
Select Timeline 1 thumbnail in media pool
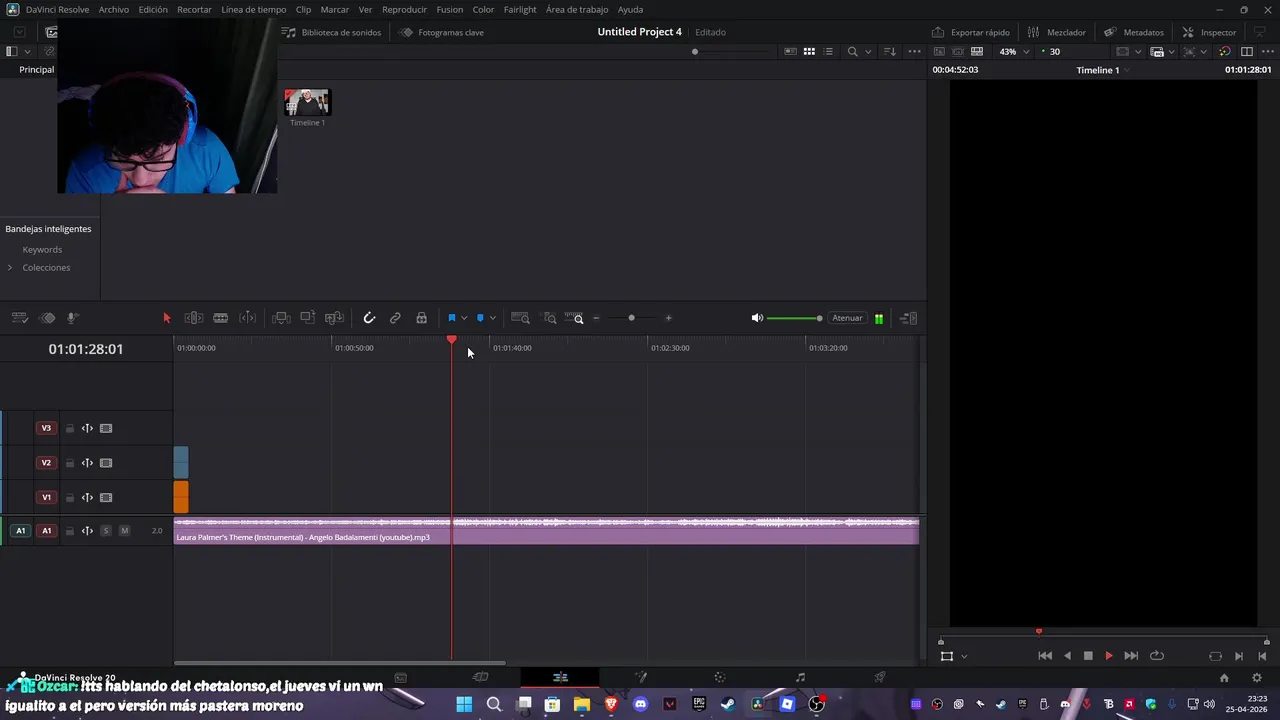point(307,102)
